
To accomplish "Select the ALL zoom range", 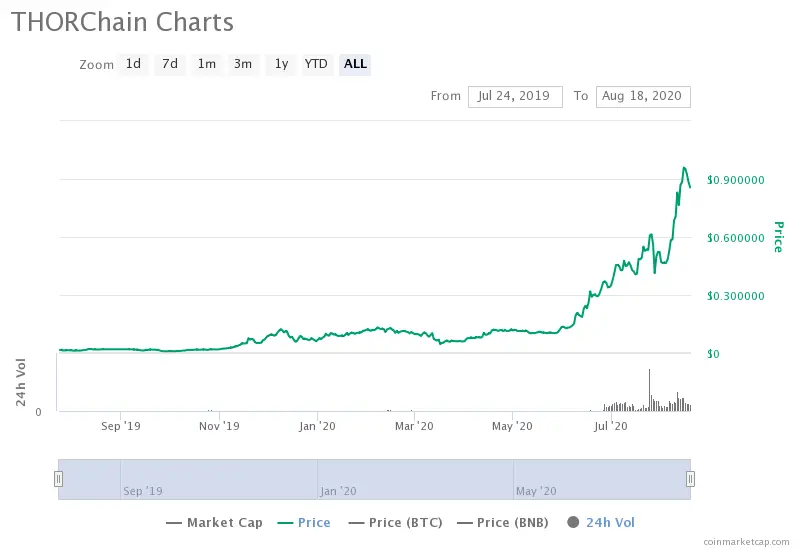I will pyautogui.click(x=355, y=64).
